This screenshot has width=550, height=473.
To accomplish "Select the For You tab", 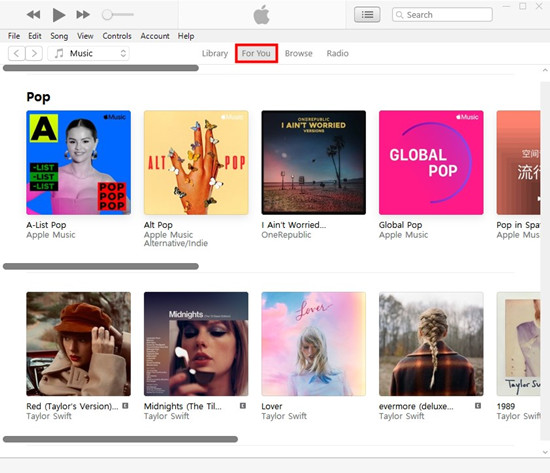I will pyautogui.click(x=256, y=53).
